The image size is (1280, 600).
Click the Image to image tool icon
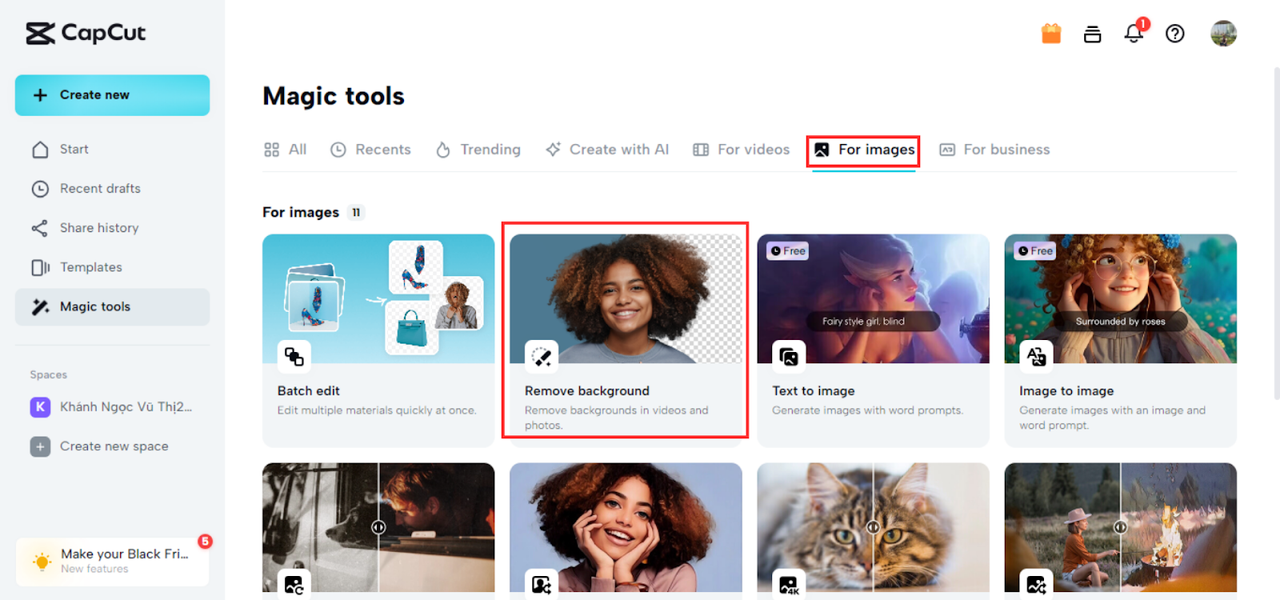[x=1036, y=356]
